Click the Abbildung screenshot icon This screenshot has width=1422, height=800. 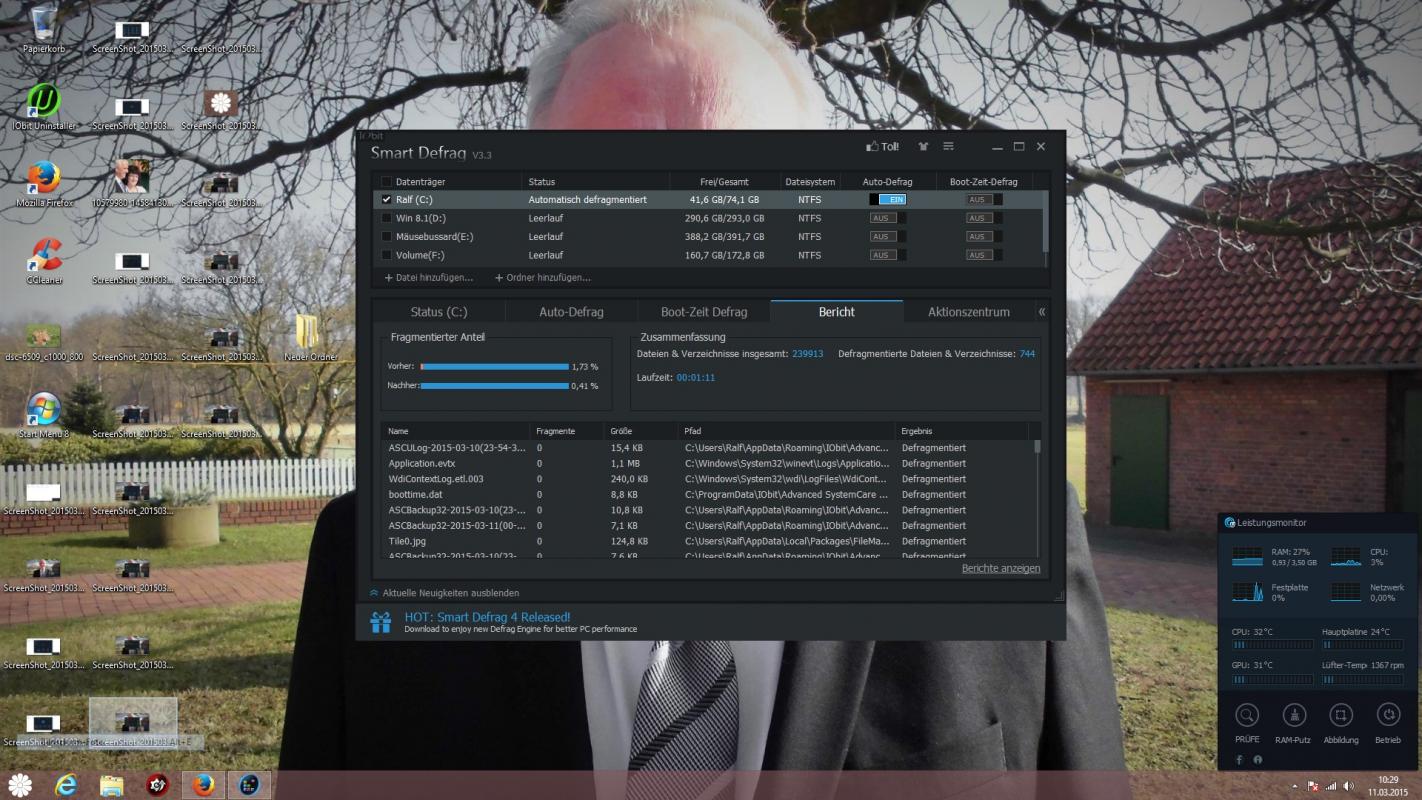1341,715
